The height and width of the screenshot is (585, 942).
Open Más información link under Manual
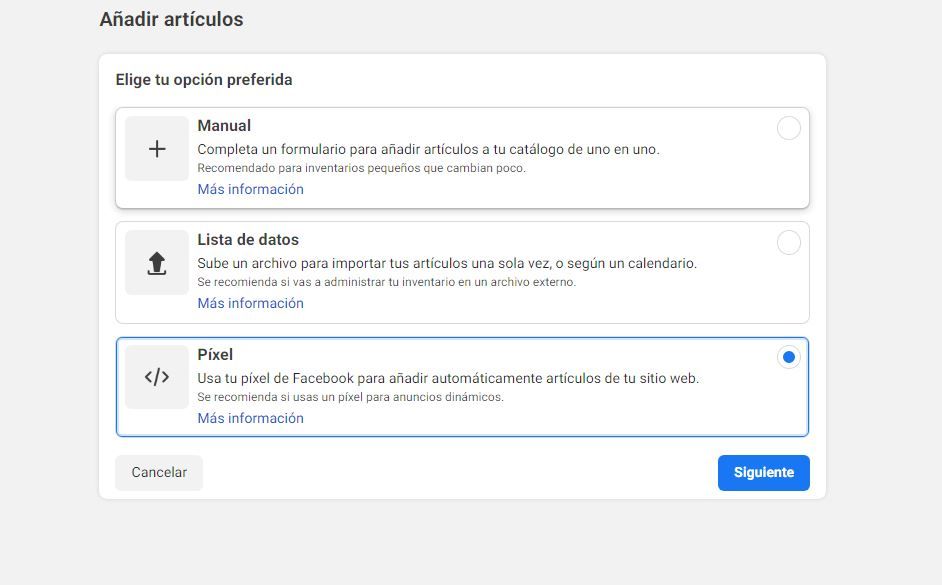pyautogui.click(x=251, y=189)
